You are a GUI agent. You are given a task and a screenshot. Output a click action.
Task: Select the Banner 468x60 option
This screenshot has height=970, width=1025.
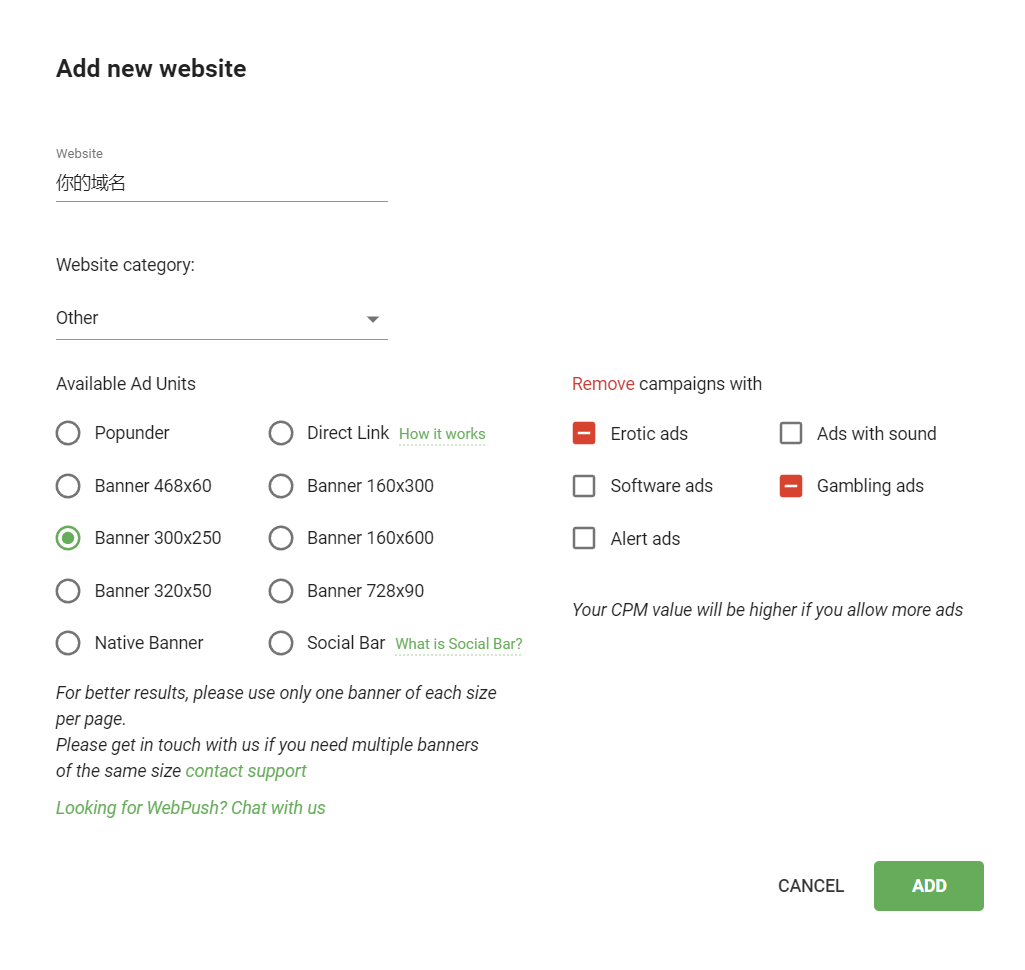click(x=68, y=486)
